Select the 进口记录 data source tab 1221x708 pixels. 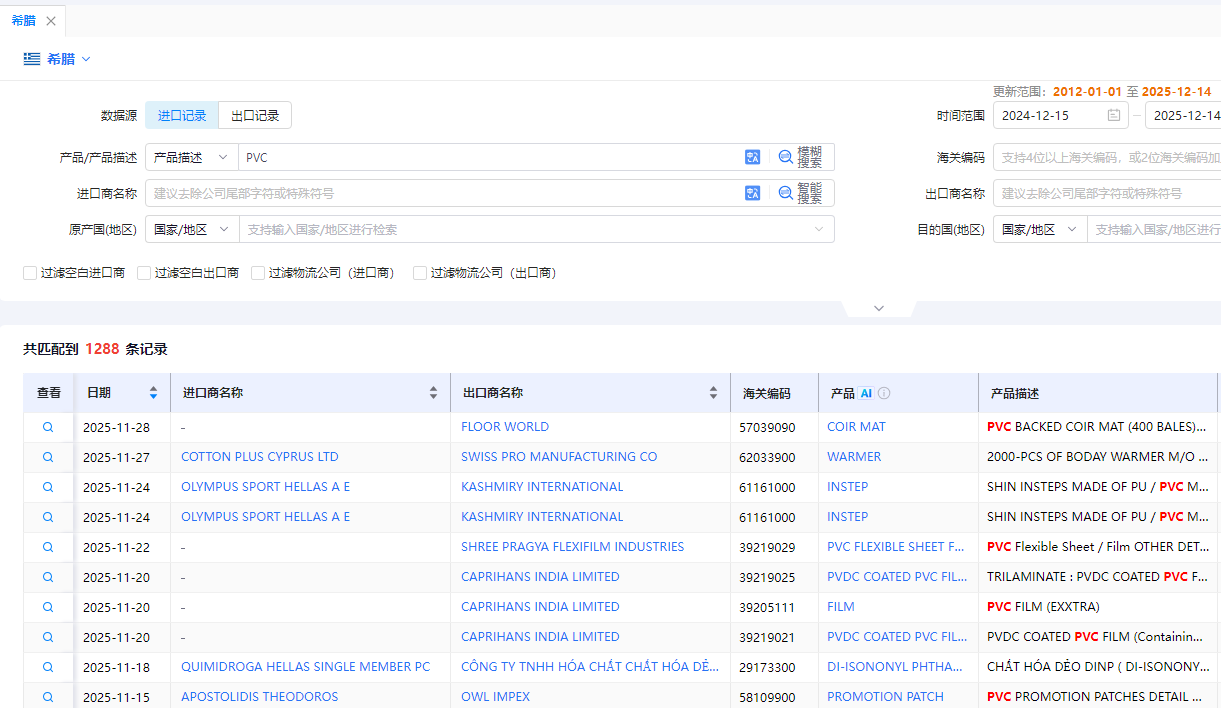(182, 116)
